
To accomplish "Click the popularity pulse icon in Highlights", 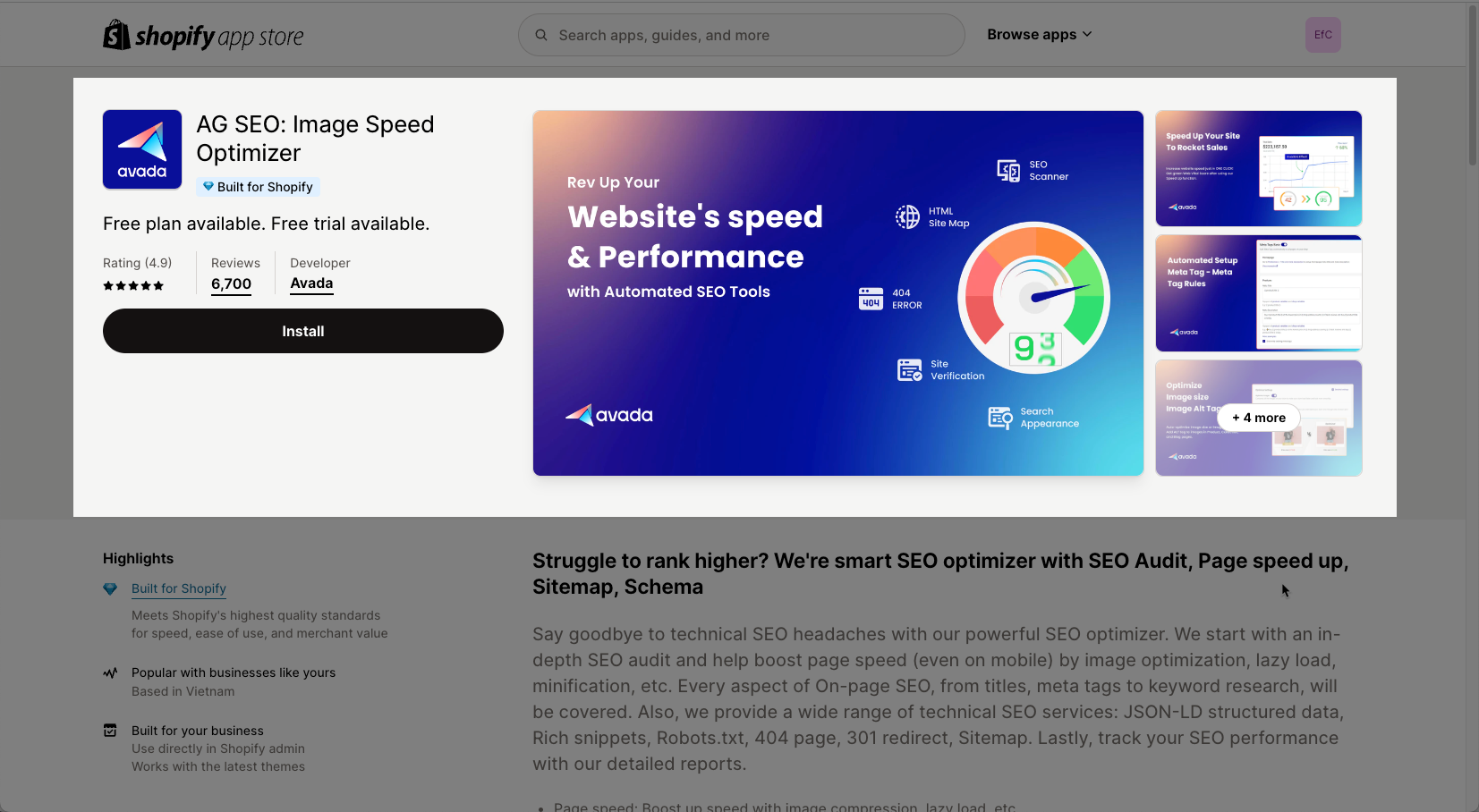I will click(x=110, y=672).
